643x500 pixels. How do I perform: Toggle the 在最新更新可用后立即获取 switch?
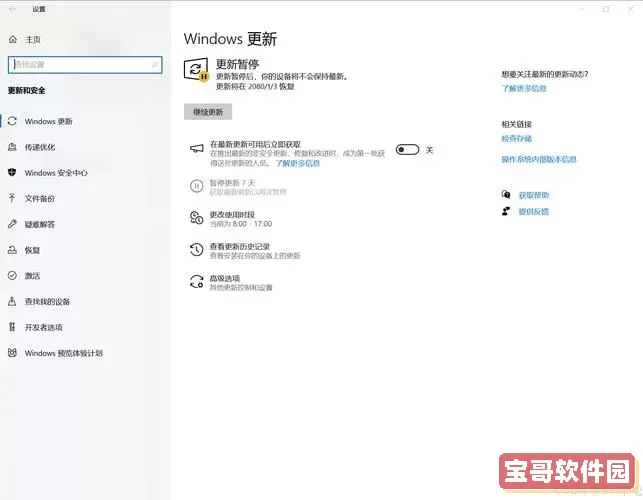click(x=407, y=150)
